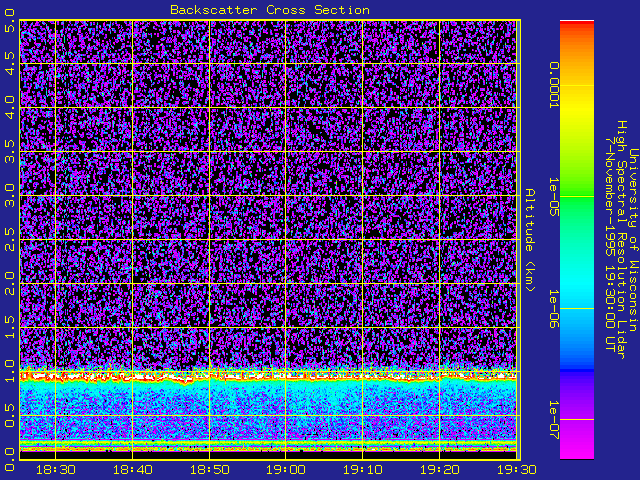Click the 5.0 altitude axis label
Viewport: 640px width, 480px height.
(10, 20)
